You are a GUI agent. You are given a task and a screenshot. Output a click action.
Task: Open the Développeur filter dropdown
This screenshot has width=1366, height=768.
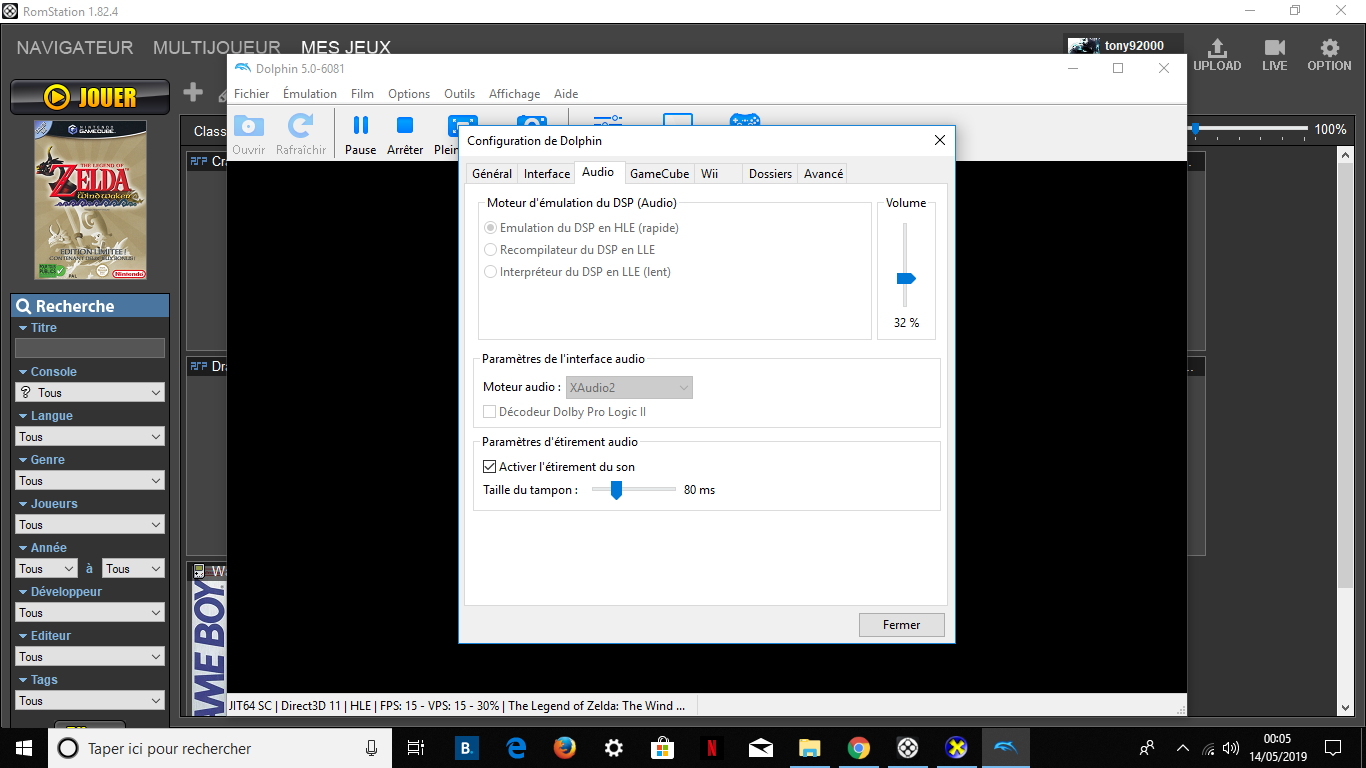coord(90,613)
